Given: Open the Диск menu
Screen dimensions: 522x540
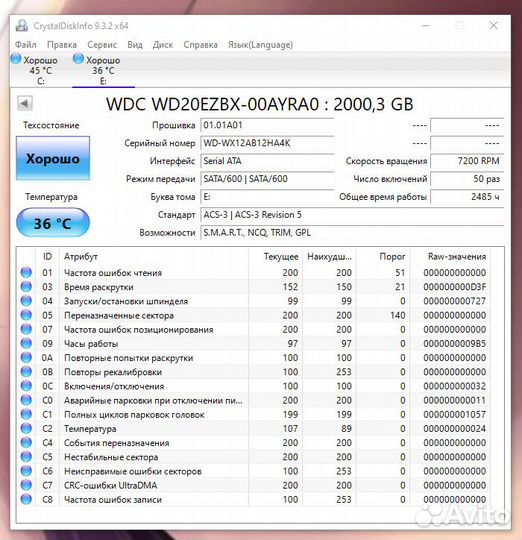Looking at the screenshot, I should click(x=163, y=45).
